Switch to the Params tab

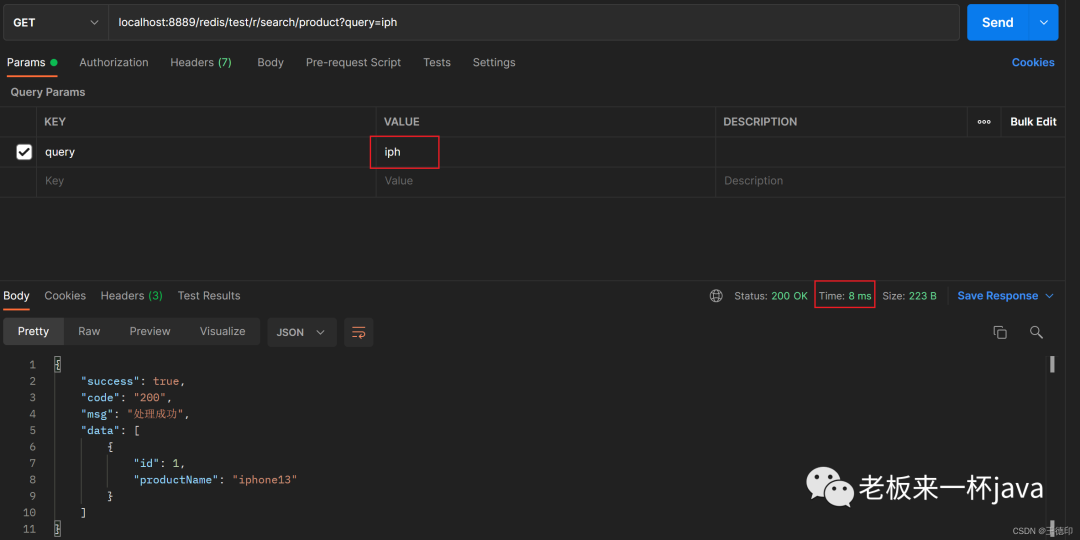(32, 62)
